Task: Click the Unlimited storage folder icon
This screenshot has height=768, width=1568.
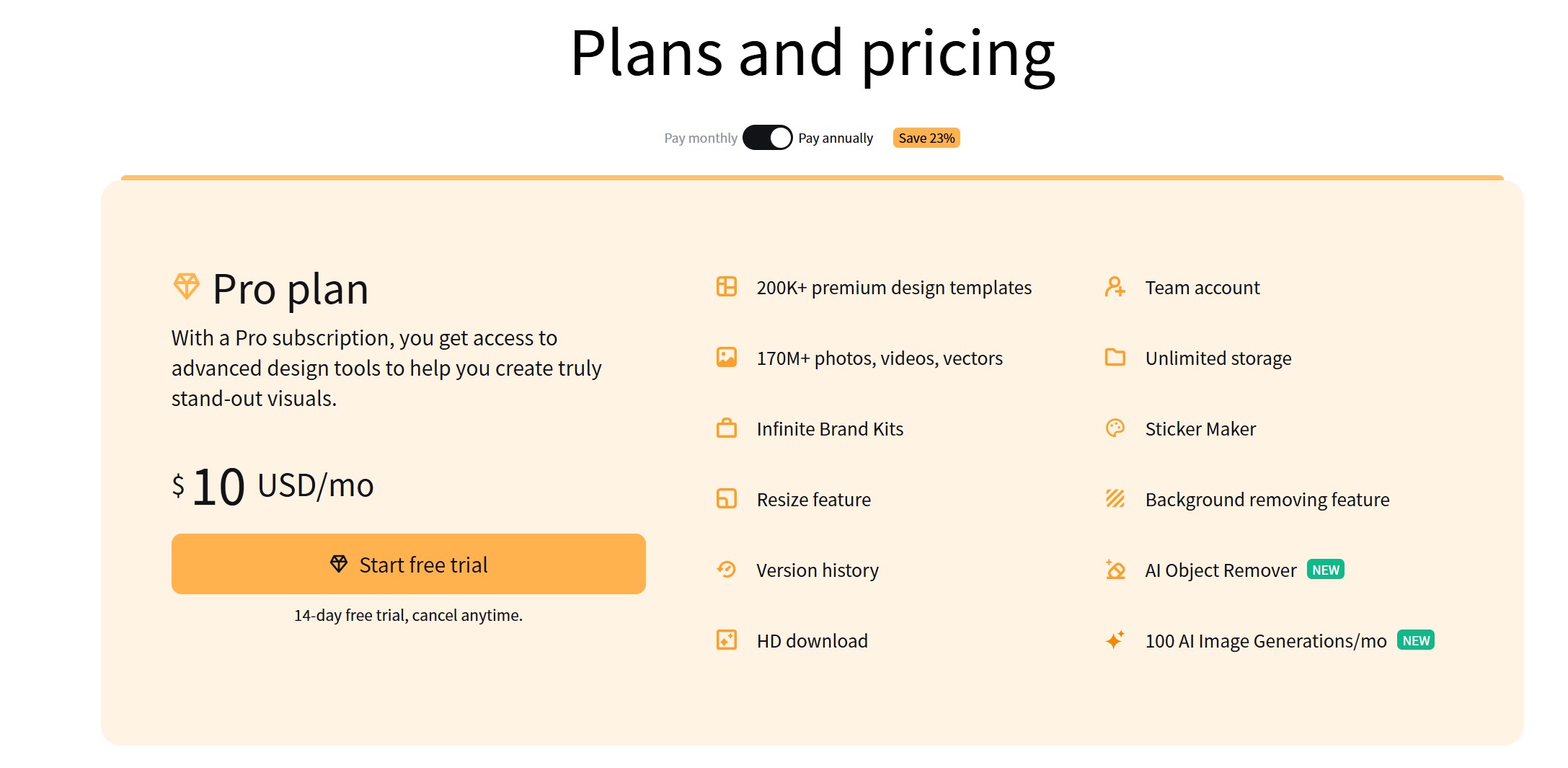Action: coord(1115,357)
